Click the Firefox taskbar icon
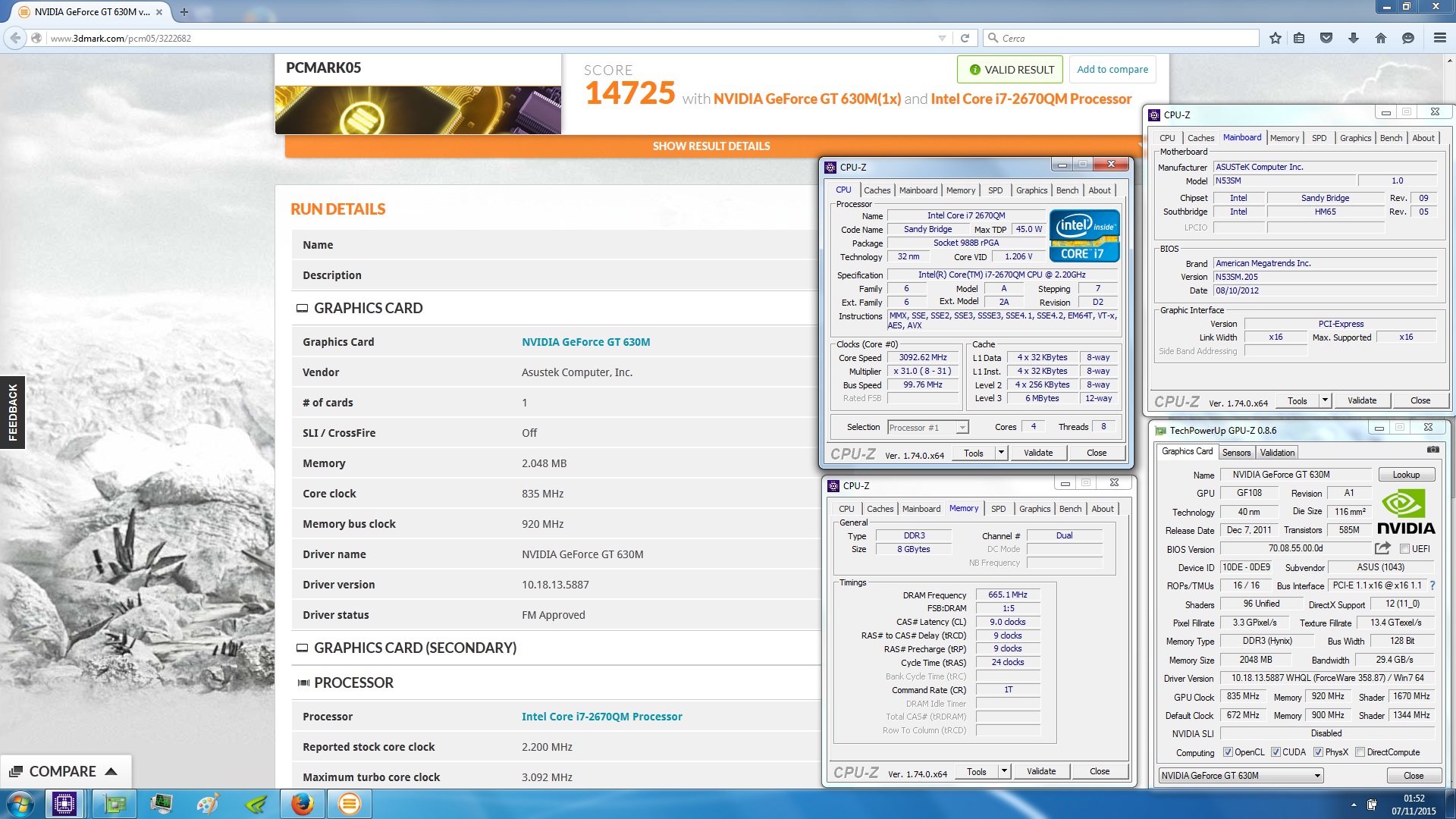 (303, 804)
